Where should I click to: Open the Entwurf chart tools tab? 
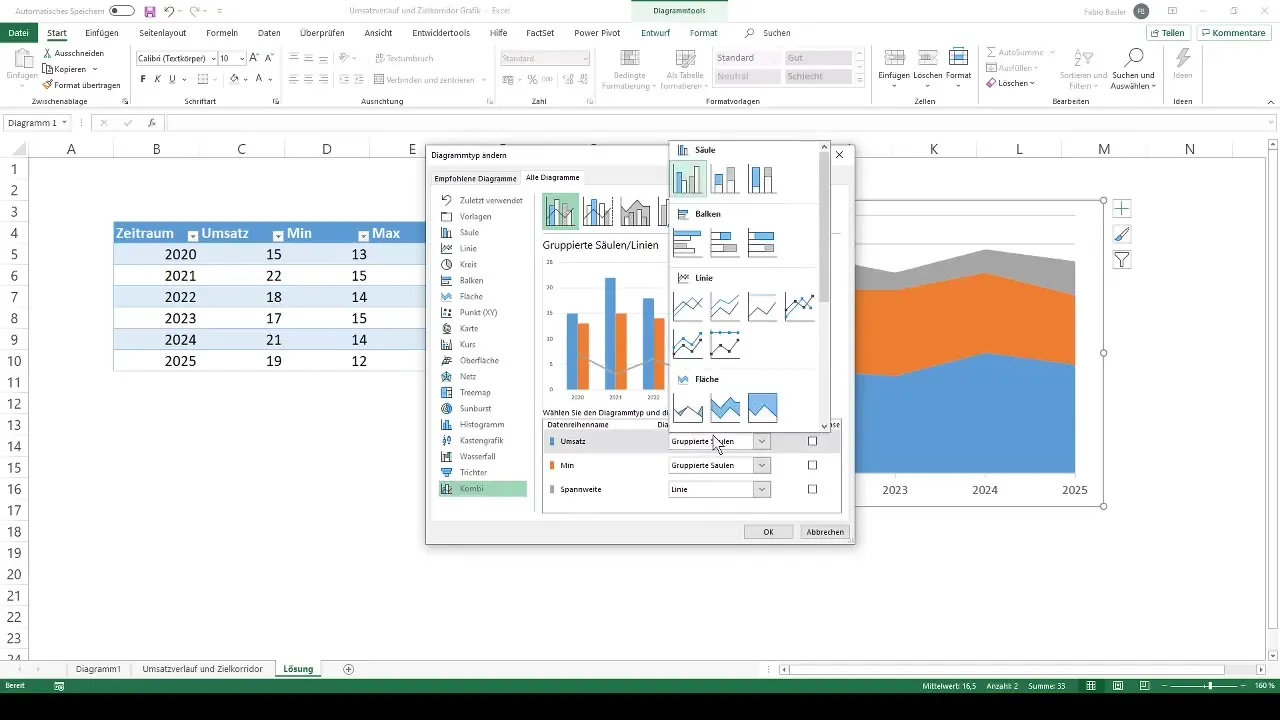[x=655, y=33]
